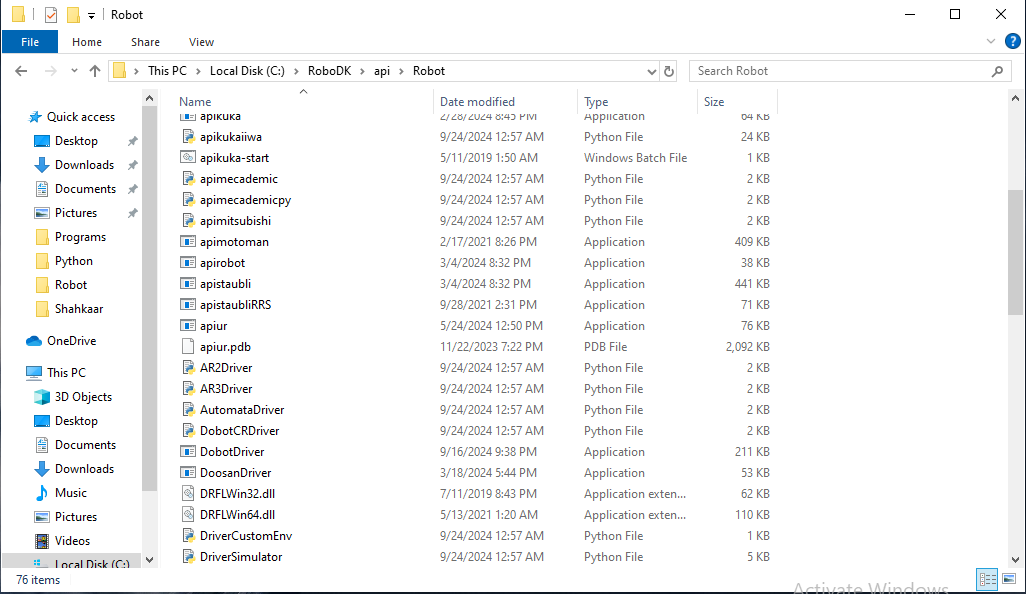Switch to details view layout icon
Viewport: 1026px width, 594px height.
[987, 579]
